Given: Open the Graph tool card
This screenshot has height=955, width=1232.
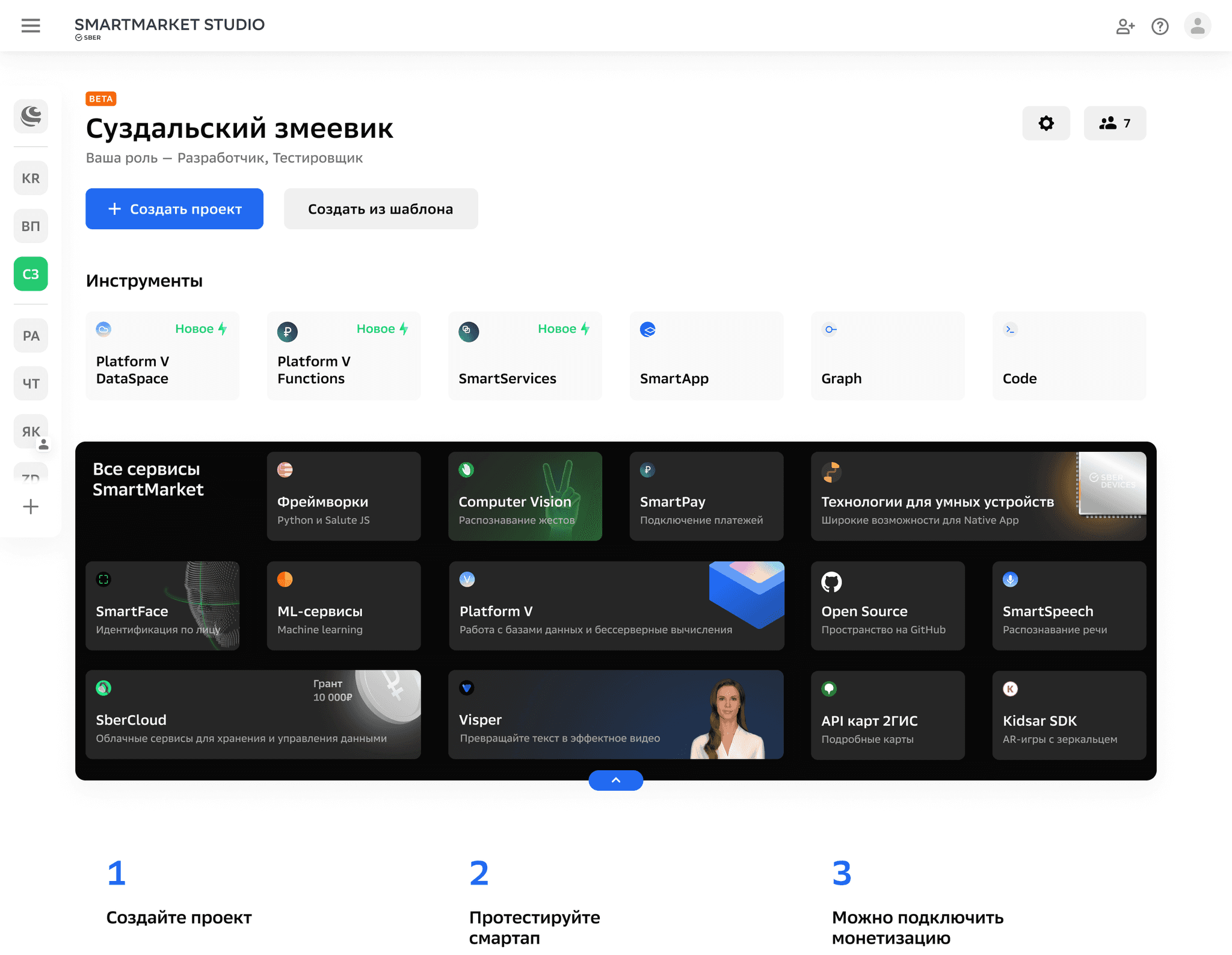Looking at the screenshot, I should pos(887,356).
